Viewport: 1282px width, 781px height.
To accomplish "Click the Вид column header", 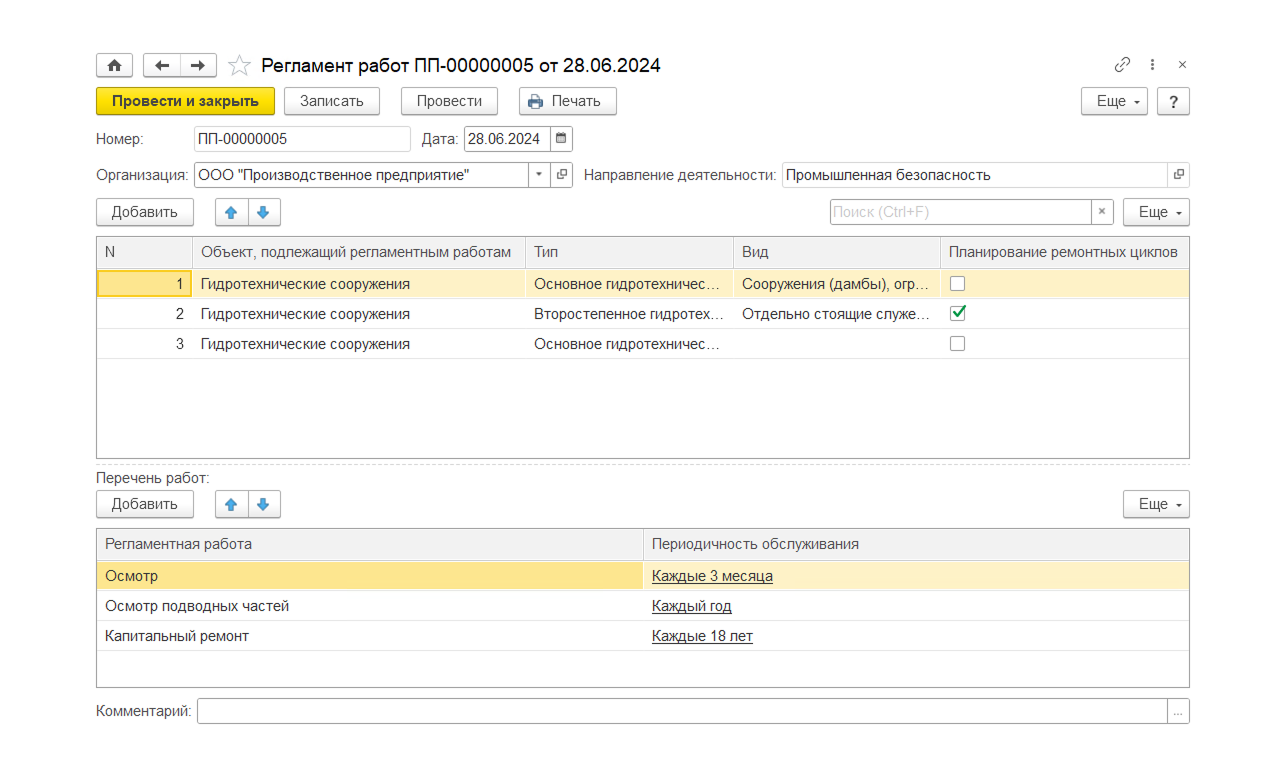I will tap(837, 252).
